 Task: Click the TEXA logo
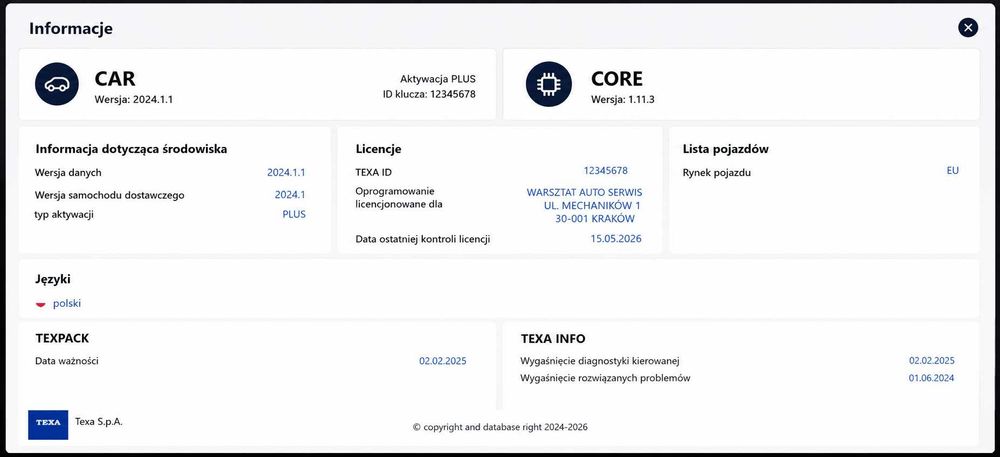click(48, 424)
